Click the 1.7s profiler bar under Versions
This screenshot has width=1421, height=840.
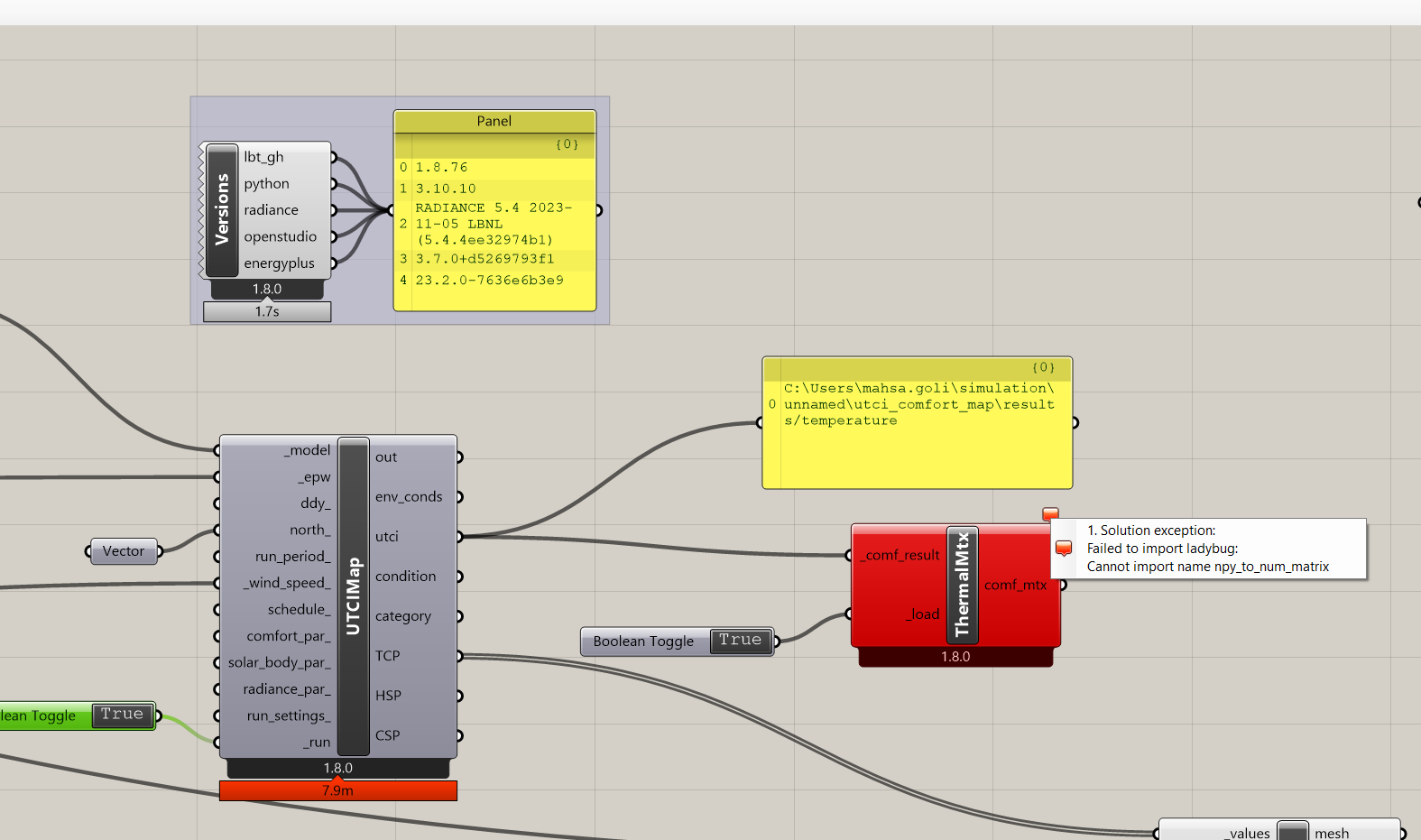pyautogui.click(x=267, y=312)
